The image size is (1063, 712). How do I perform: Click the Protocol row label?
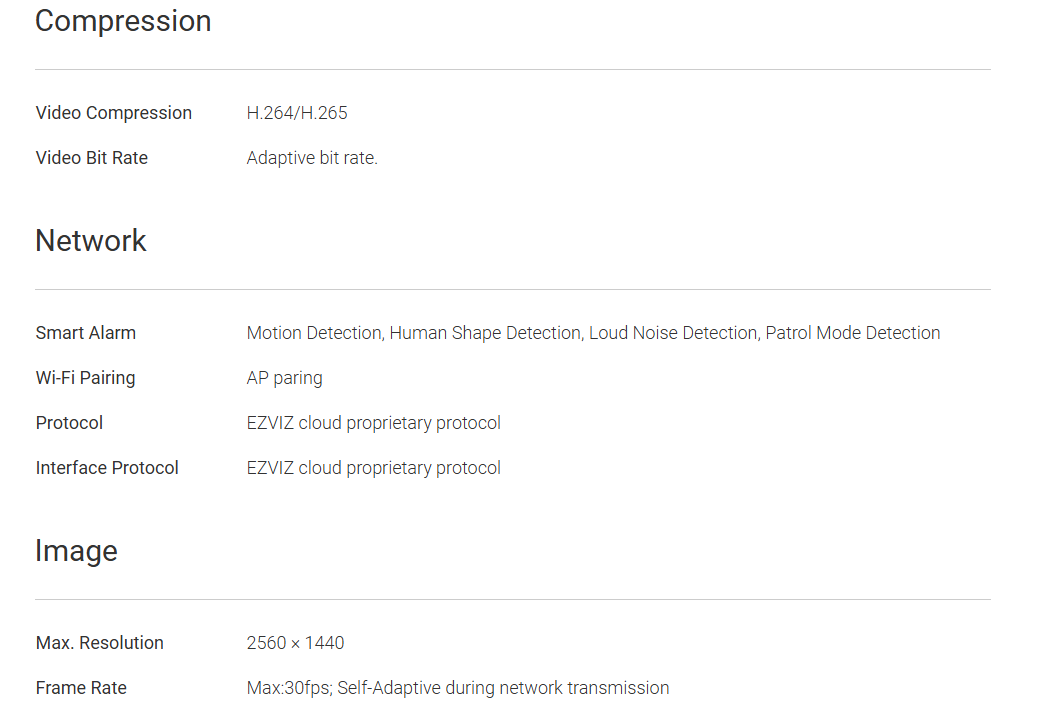coord(69,423)
